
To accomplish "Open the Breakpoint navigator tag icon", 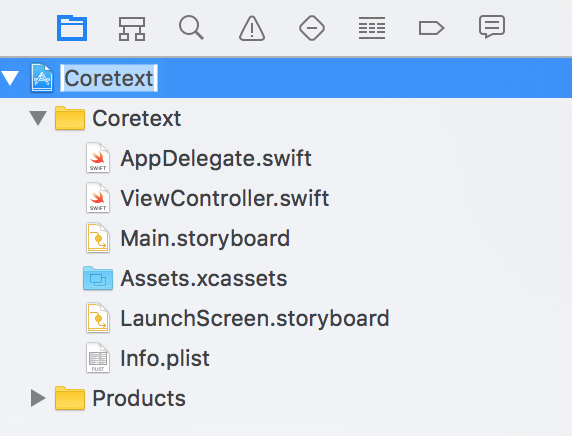I will (431, 28).
